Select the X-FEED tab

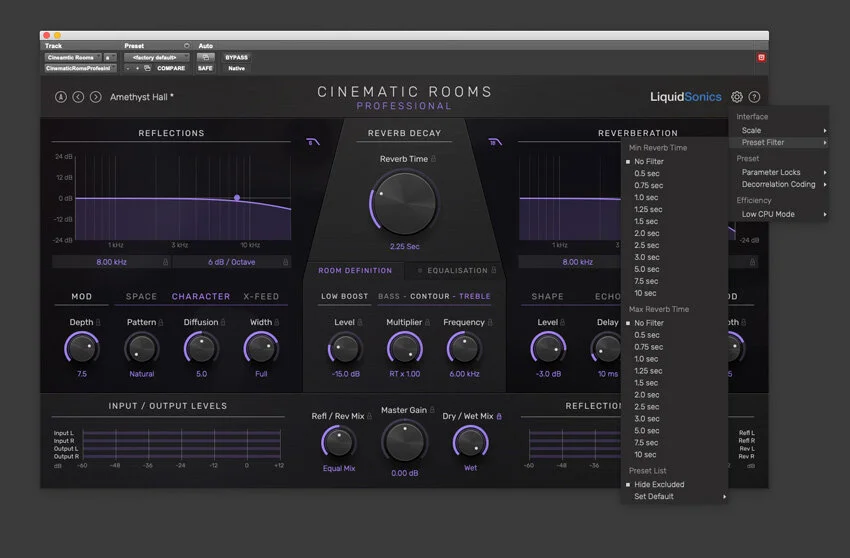[x=261, y=297]
